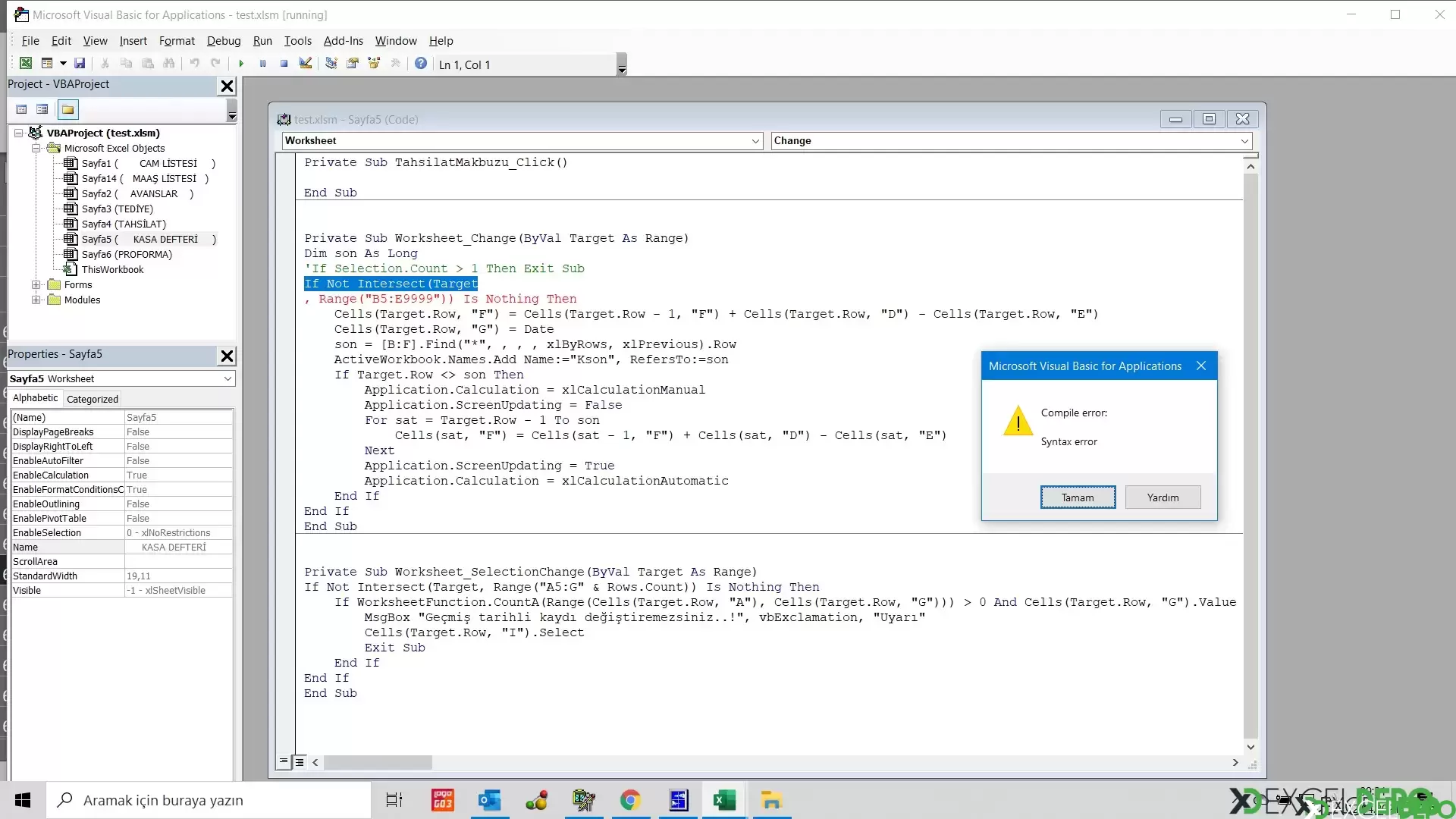Open the Windows Start button
The width and height of the screenshot is (1456, 819).
23,800
